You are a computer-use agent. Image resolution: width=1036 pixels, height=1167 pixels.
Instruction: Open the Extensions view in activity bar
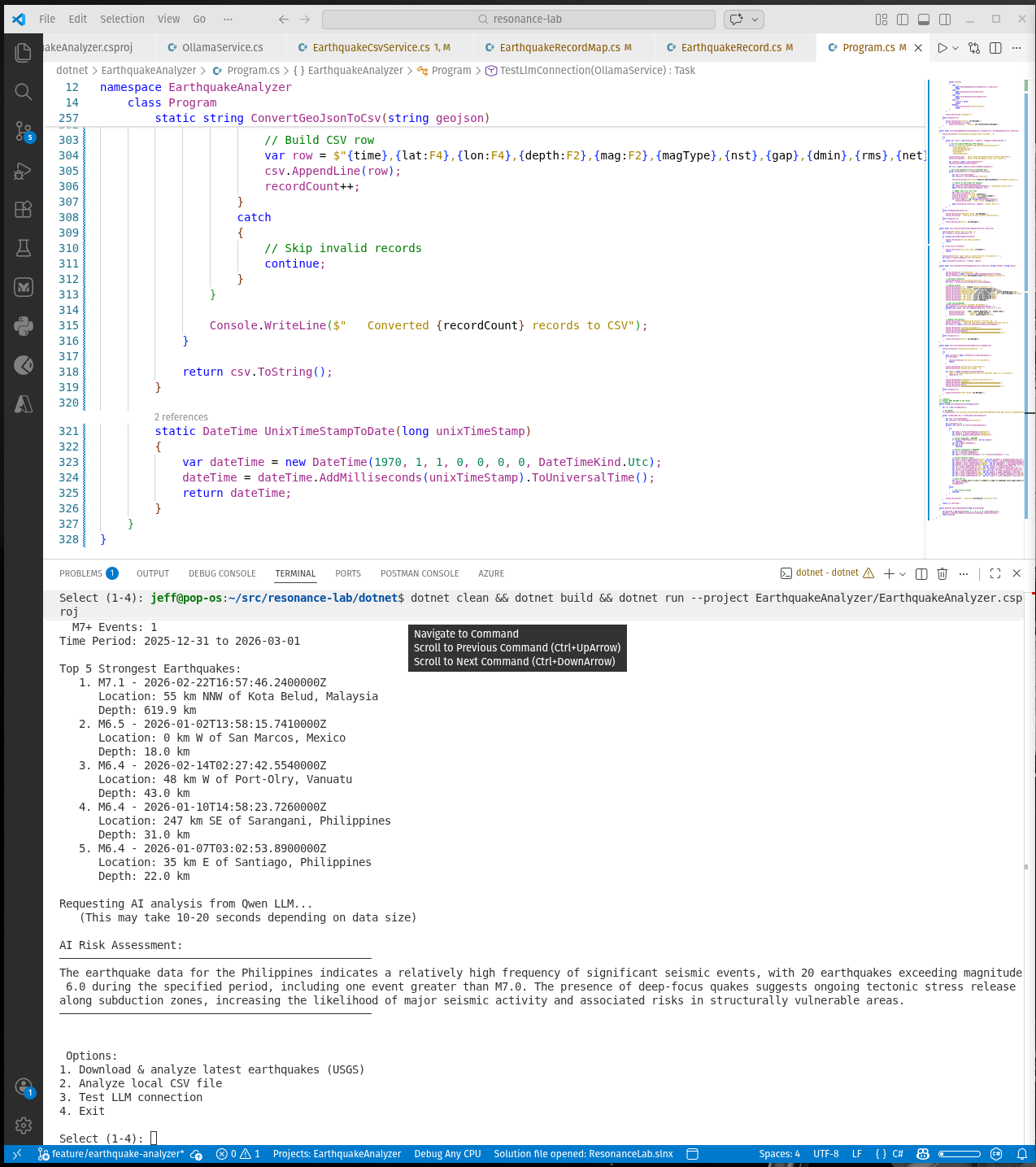(x=24, y=209)
